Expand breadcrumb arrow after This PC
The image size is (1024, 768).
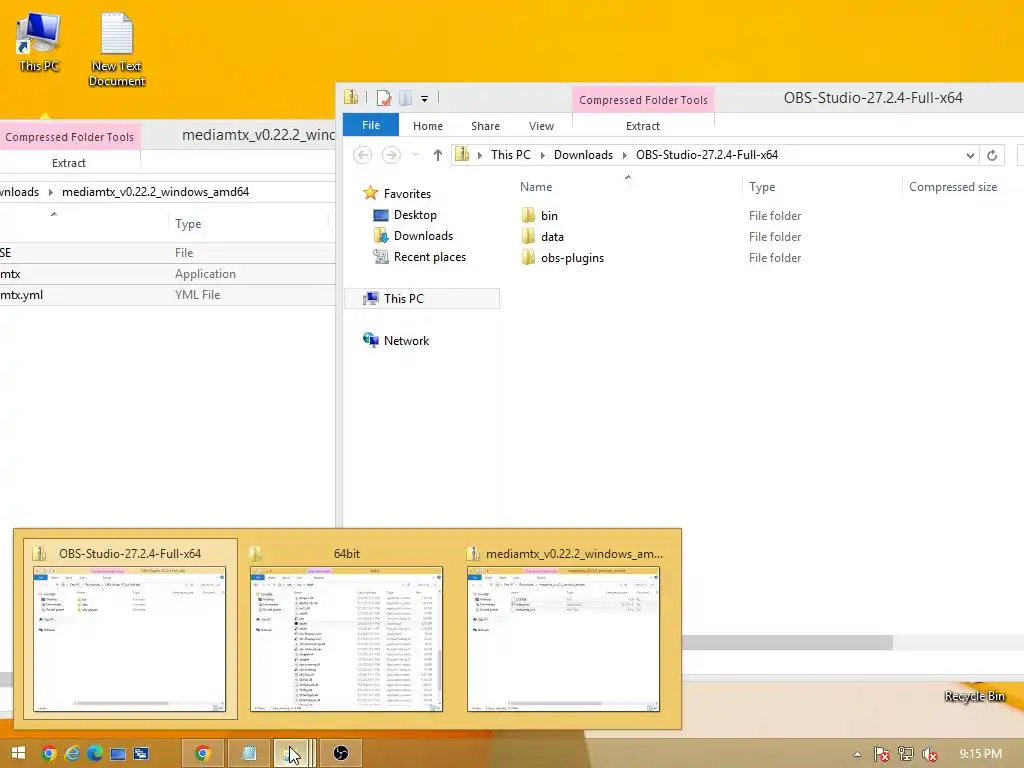point(542,155)
